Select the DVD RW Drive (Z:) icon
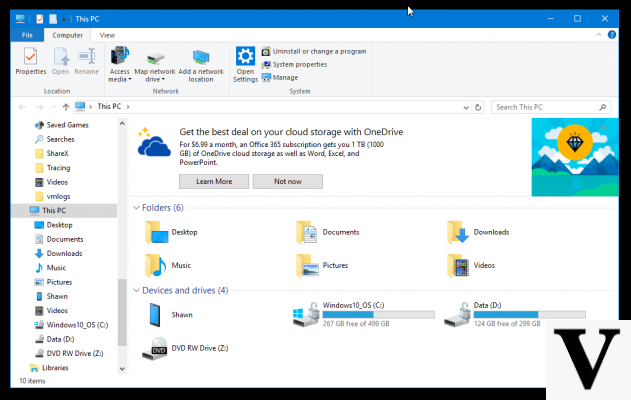This screenshot has height=400, width=631. 155,348
